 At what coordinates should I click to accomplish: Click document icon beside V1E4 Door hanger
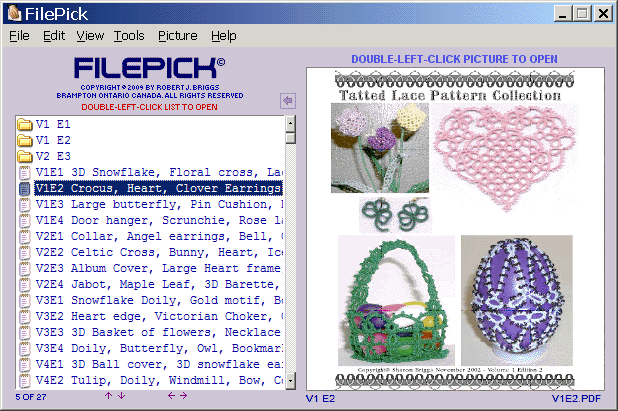24,221
